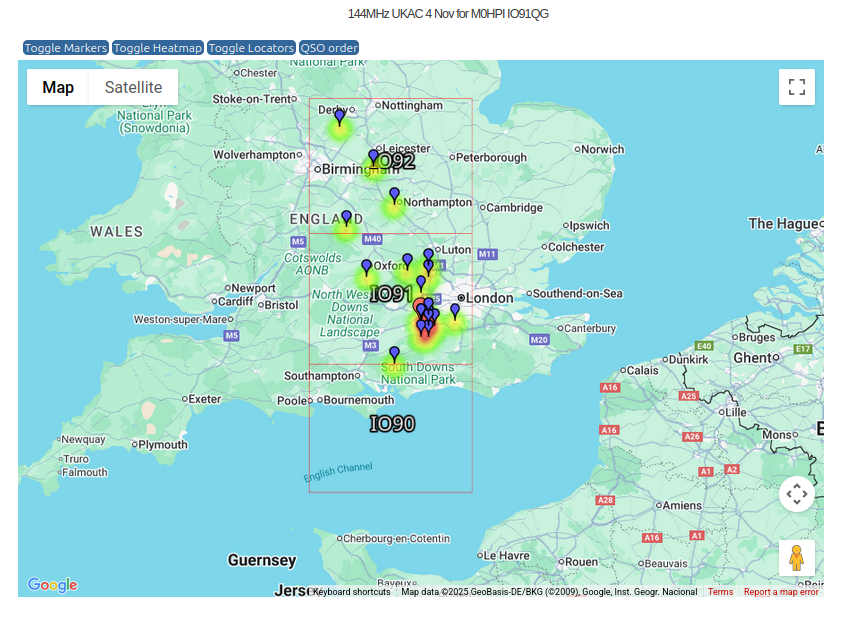Toggle Markers on the map
This screenshot has width=841, height=617.
66,48
